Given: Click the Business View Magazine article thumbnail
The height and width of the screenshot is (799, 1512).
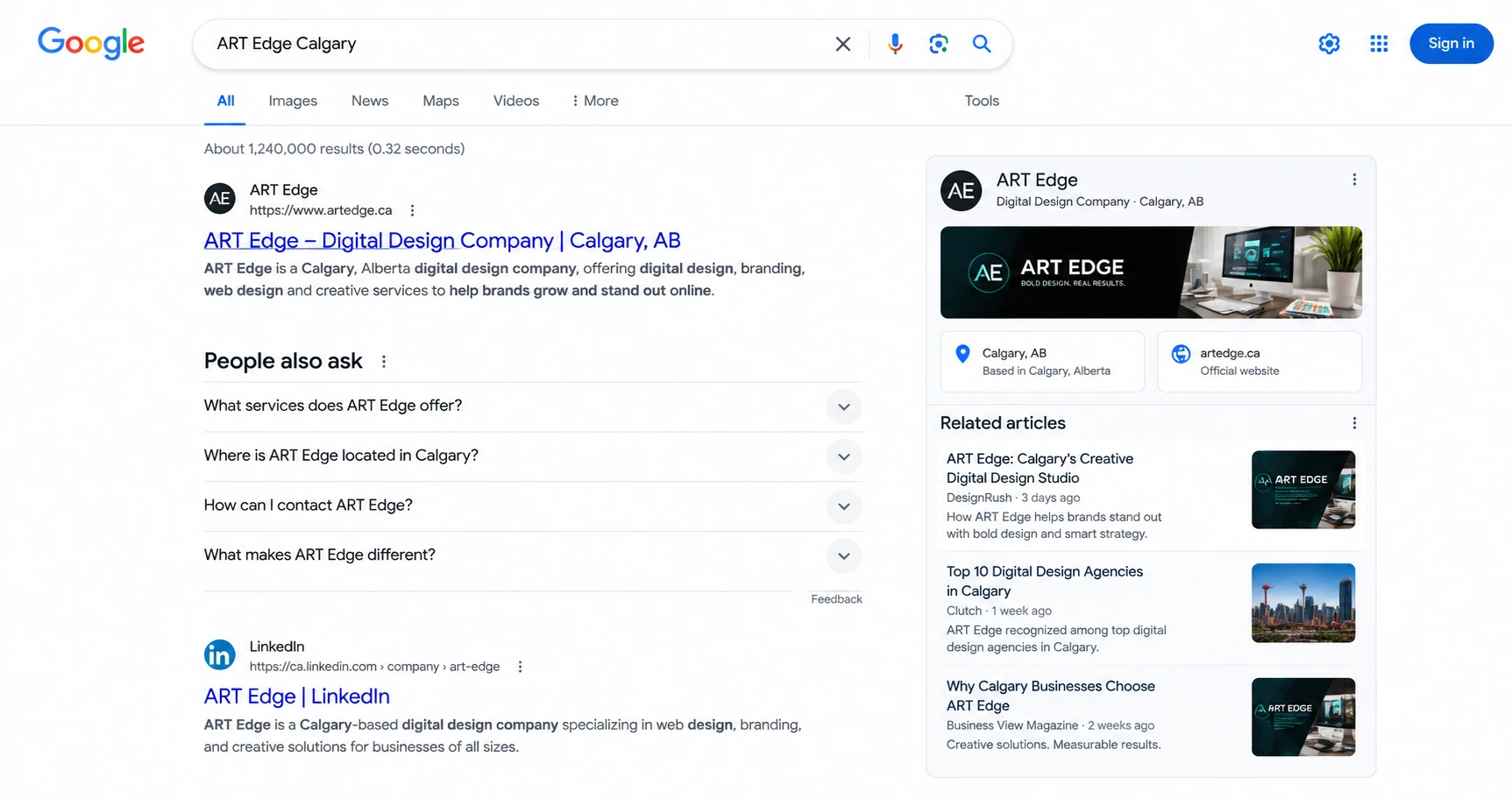Looking at the screenshot, I should (x=1303, y=717).
